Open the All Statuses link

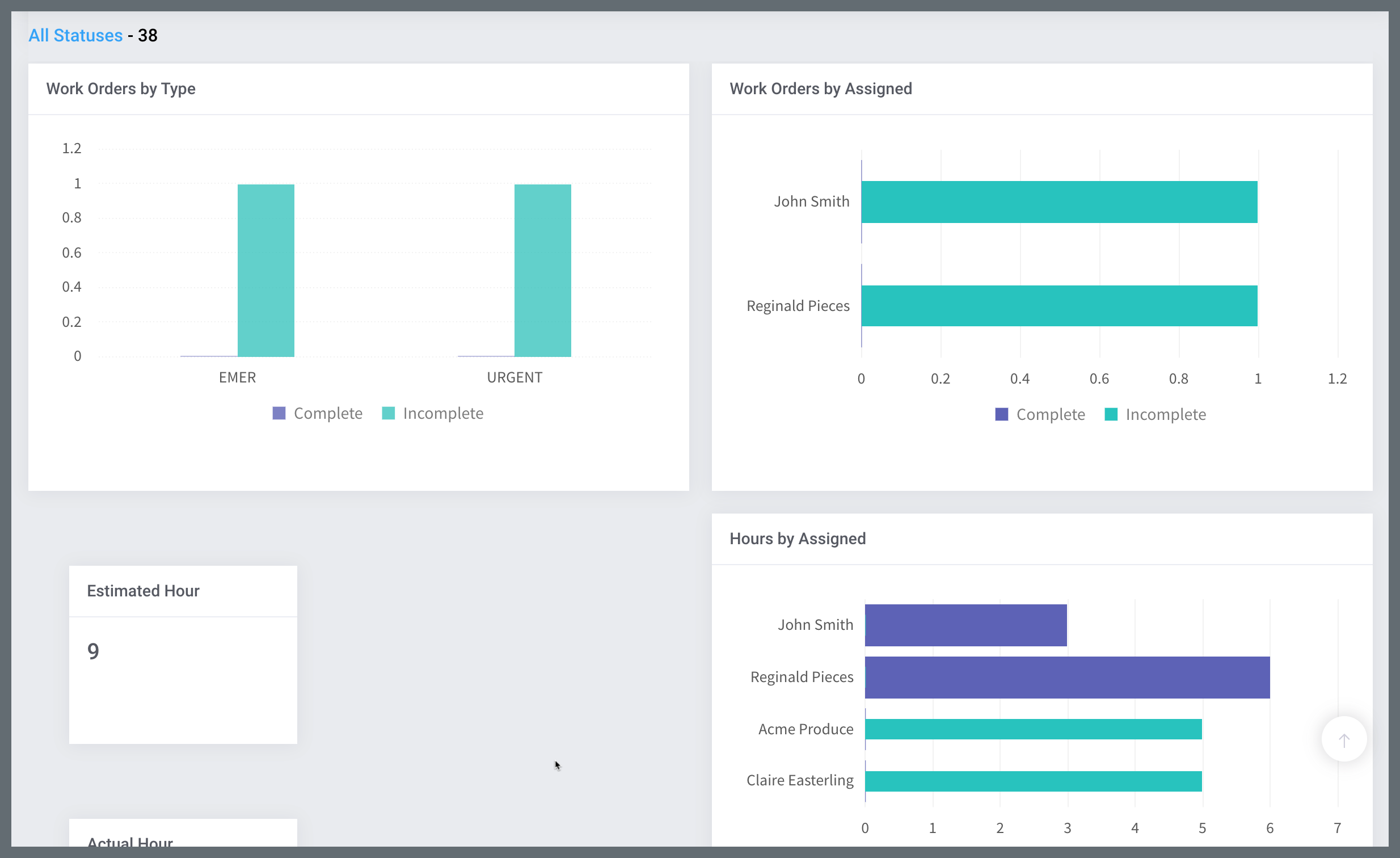point(75,35)
